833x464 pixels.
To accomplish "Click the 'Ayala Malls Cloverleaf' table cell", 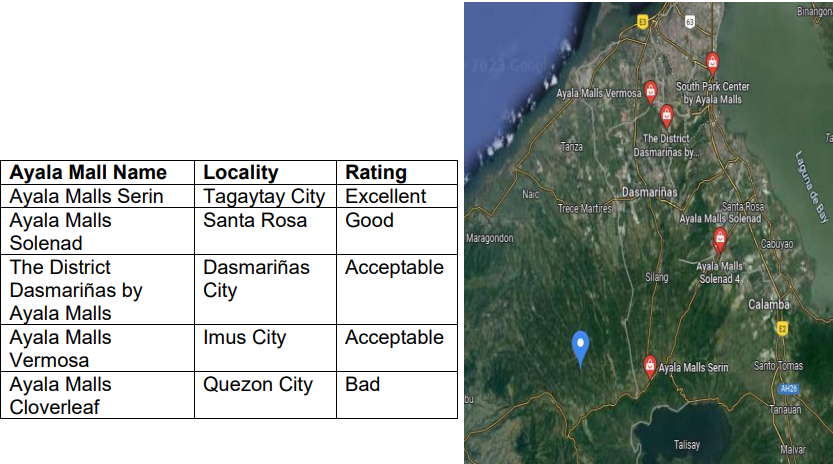I will click(x=98, y=395).
